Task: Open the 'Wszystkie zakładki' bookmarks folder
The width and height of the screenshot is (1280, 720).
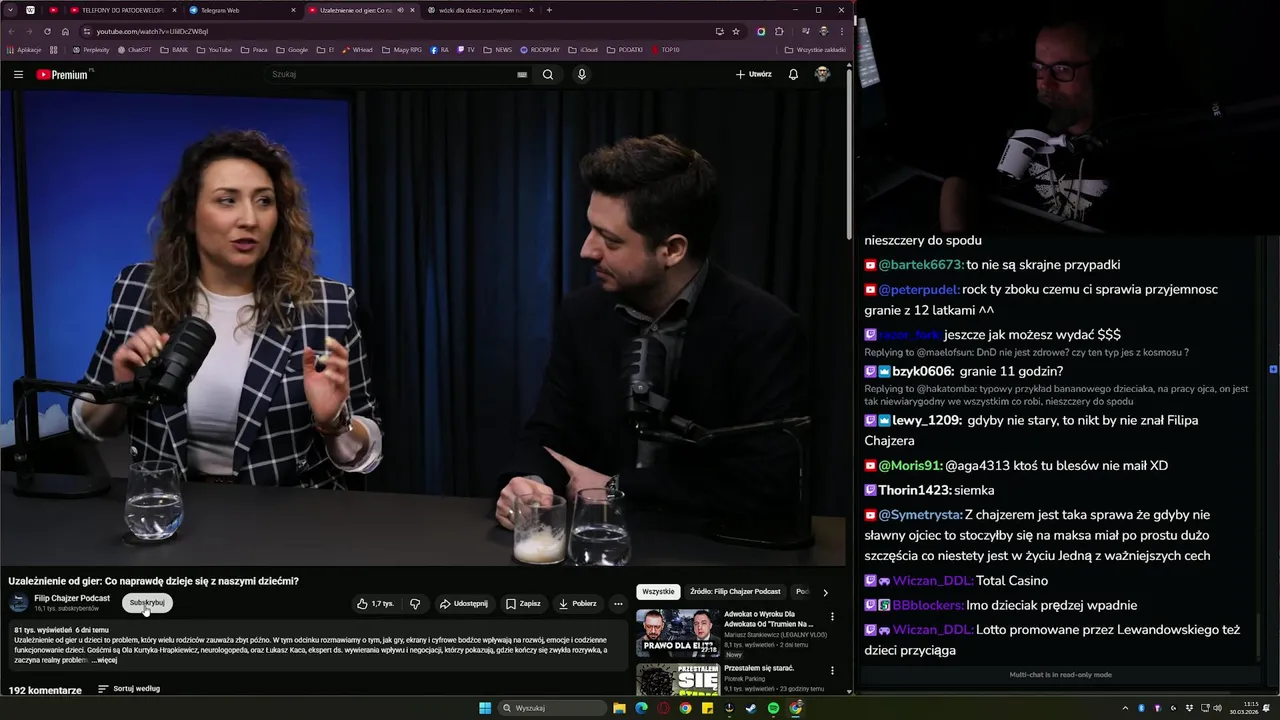Action: pyautogui.click(x=815, y=49)
